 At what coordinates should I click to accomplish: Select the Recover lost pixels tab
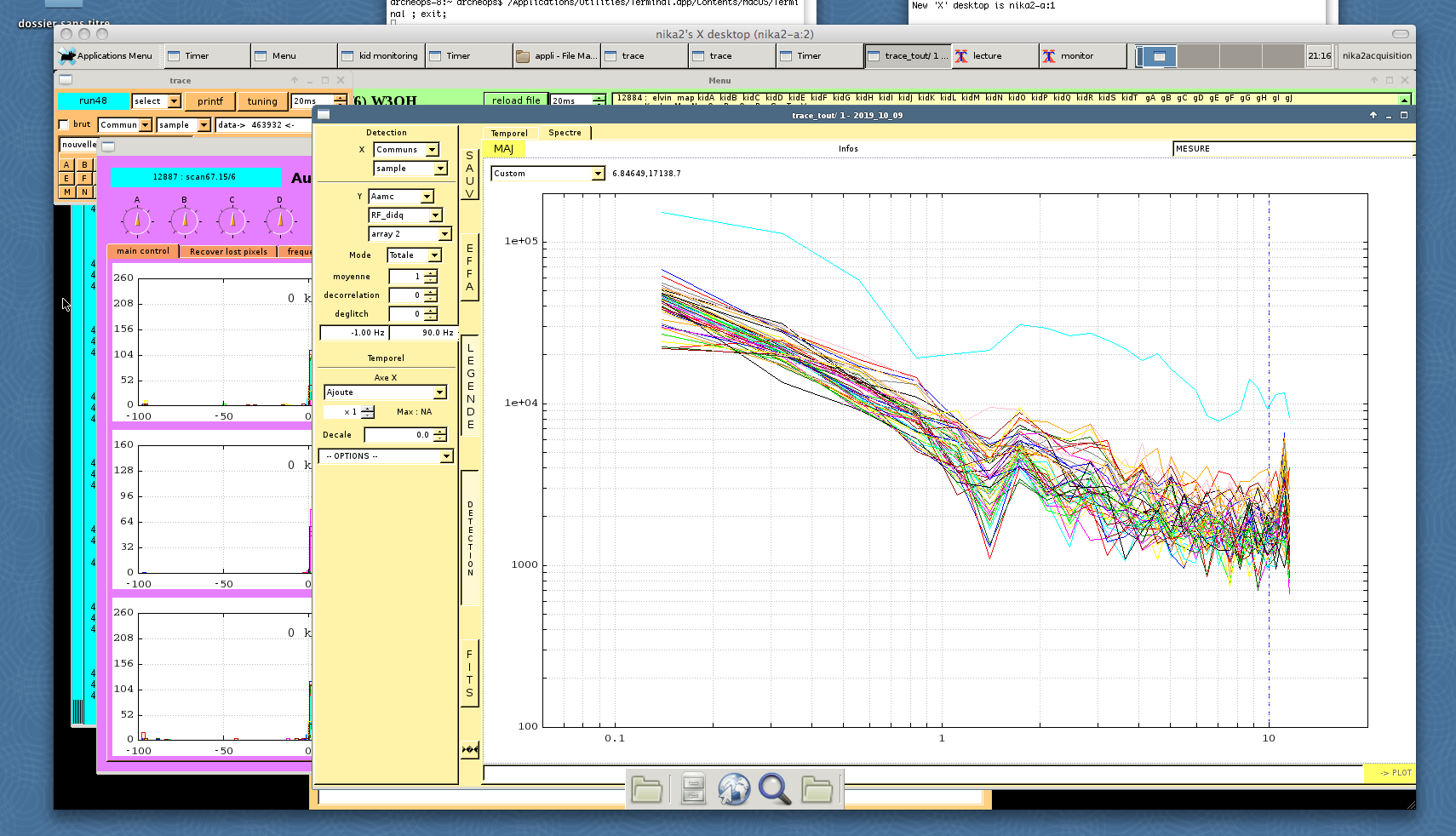pos(228,251)
